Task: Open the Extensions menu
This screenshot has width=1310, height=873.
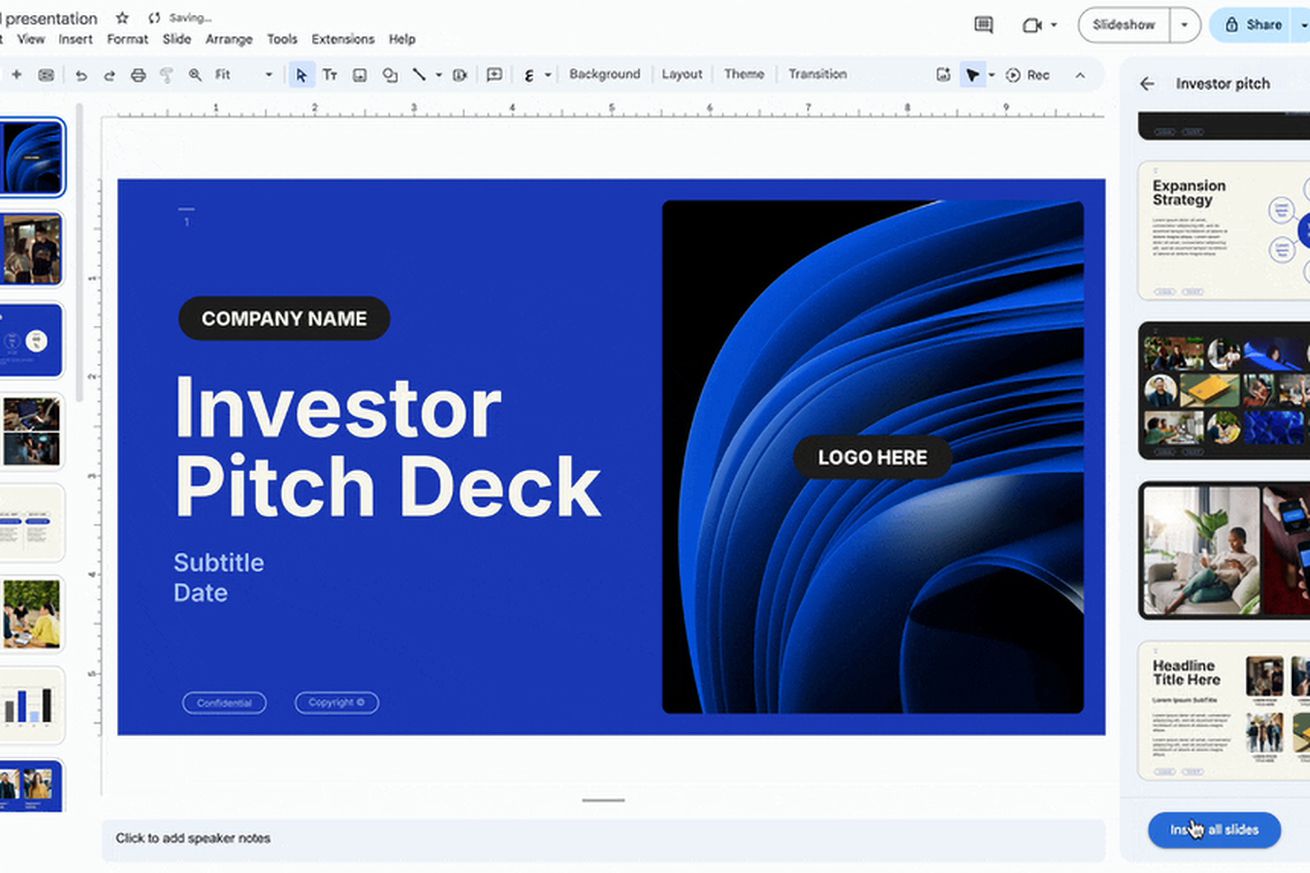Action: (342, 39)
